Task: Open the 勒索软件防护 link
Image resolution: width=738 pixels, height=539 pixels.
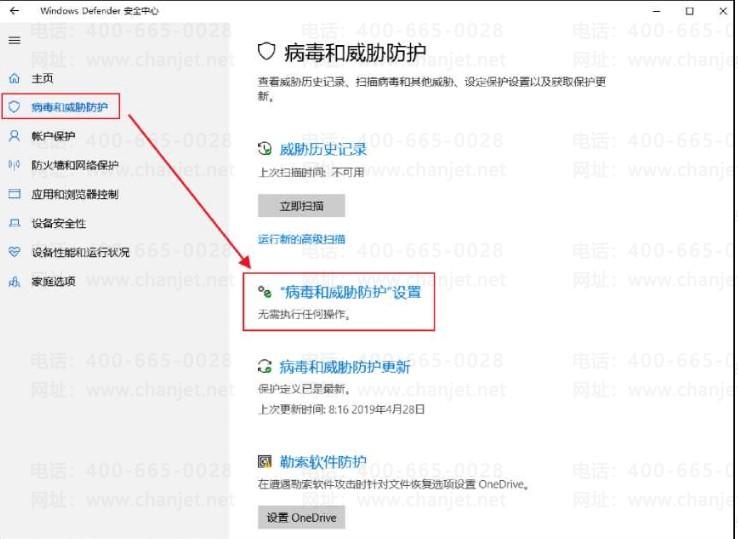Action: pos(323,462)
